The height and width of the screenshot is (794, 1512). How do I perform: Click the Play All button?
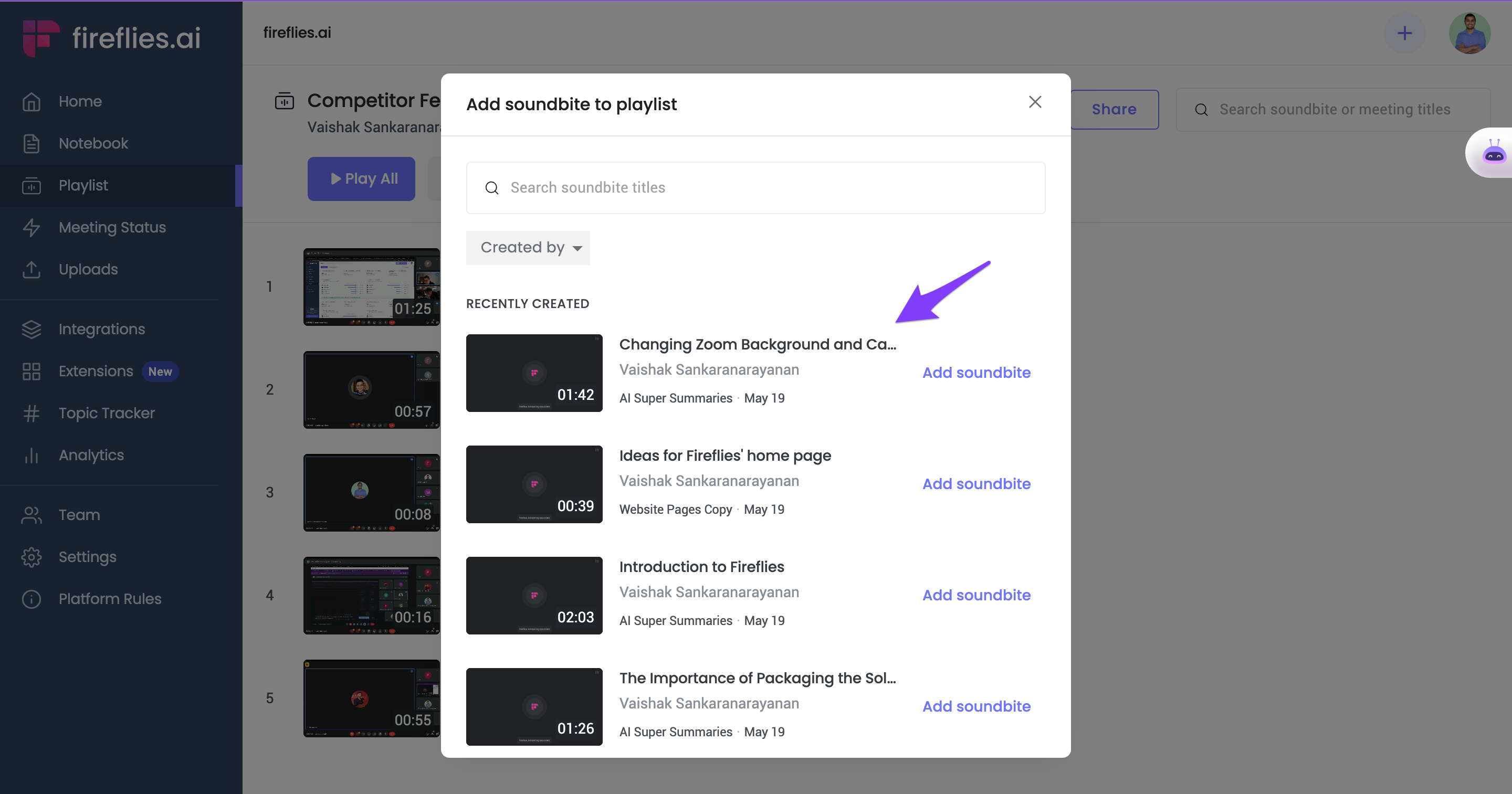point(361,179)
